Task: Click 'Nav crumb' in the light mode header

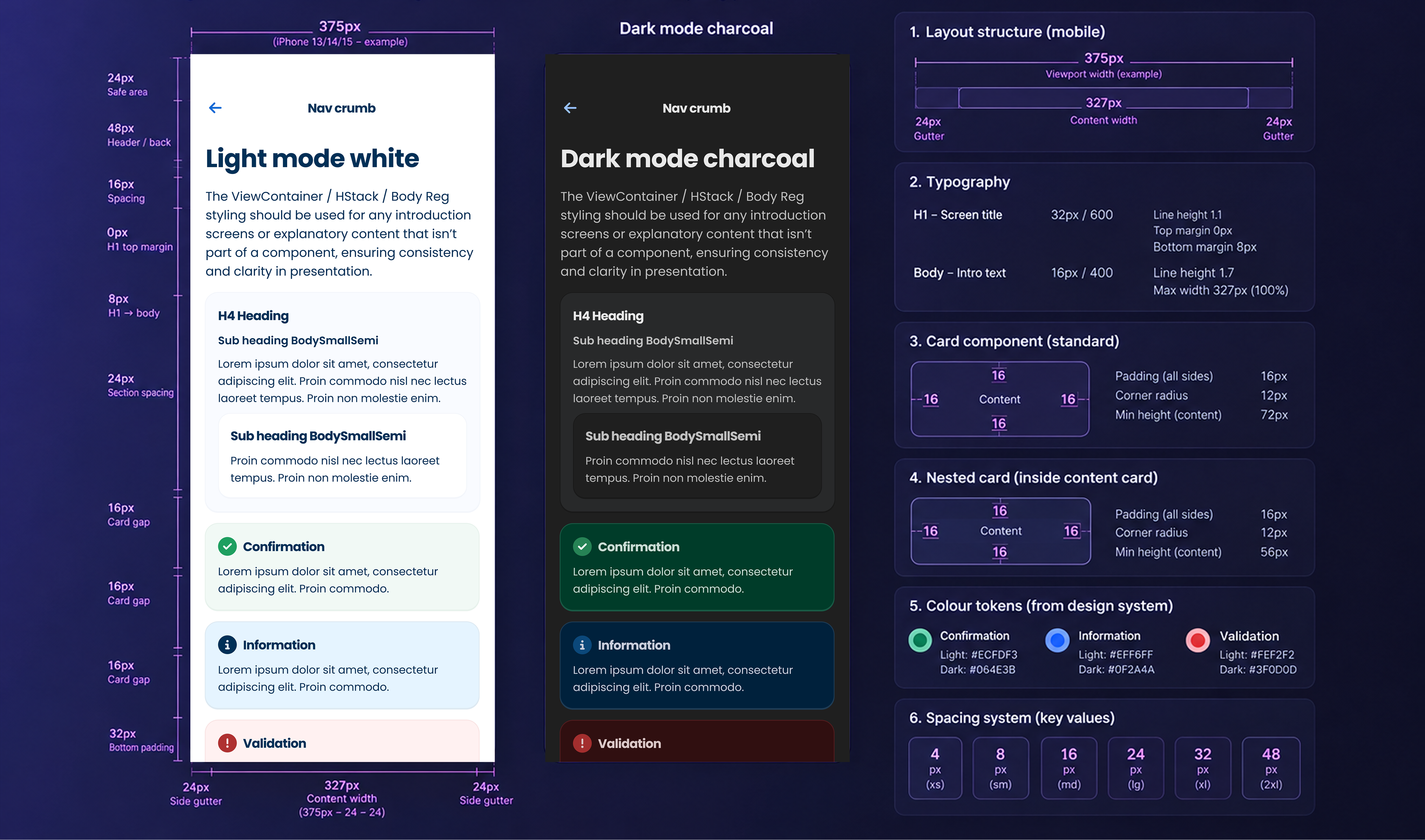Action: point(341,108)
